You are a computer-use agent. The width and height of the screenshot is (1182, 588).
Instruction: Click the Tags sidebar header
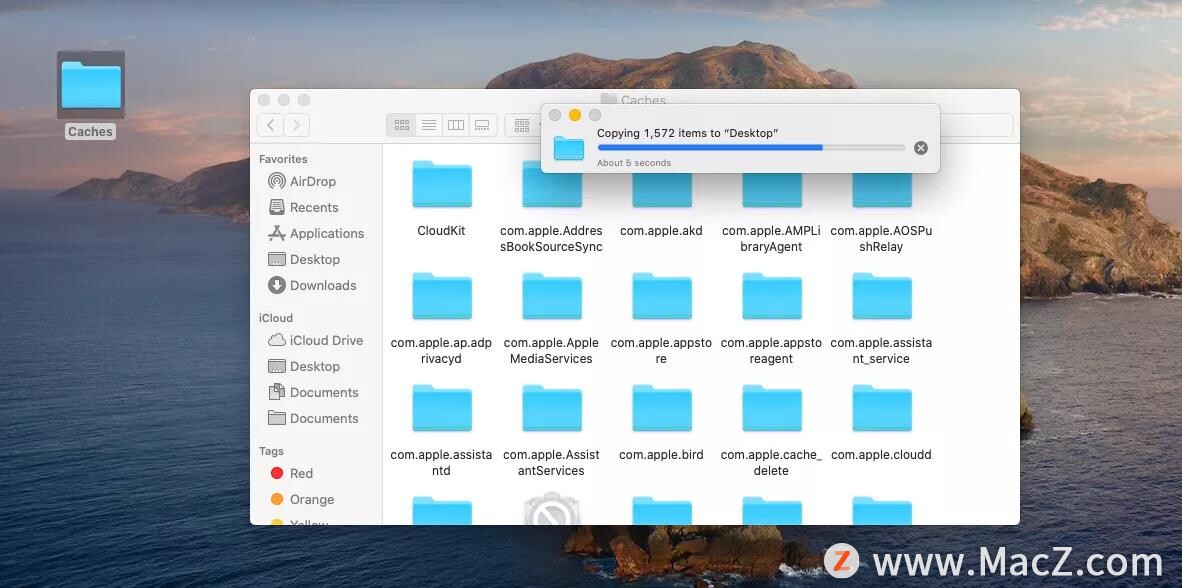point(271,451)
